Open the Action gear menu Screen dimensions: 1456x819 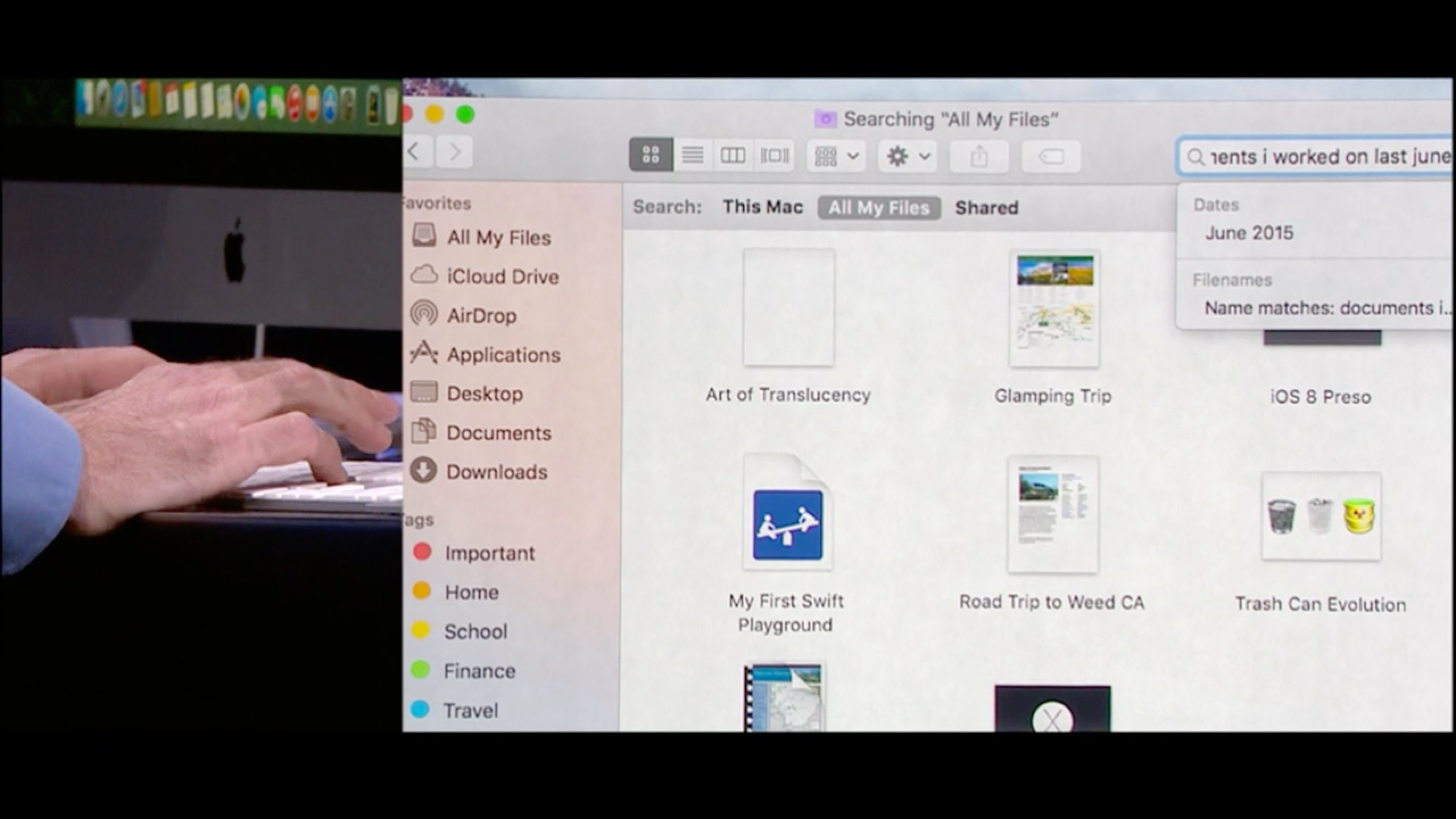pyautogui.click(x=908, y=155)
